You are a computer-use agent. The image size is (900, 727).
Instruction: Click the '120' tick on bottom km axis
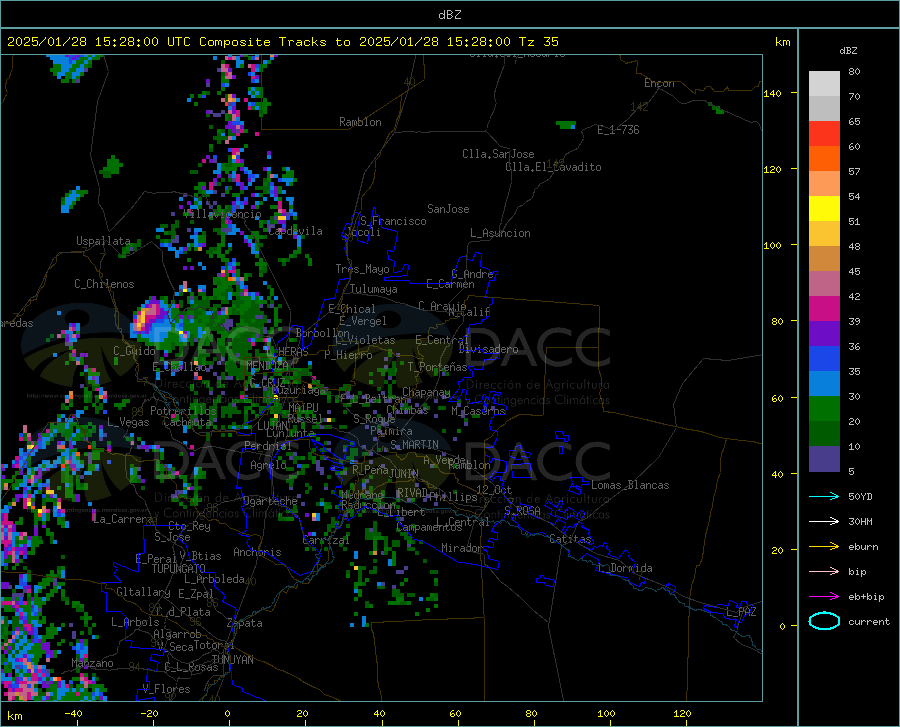tap(682, 714)
